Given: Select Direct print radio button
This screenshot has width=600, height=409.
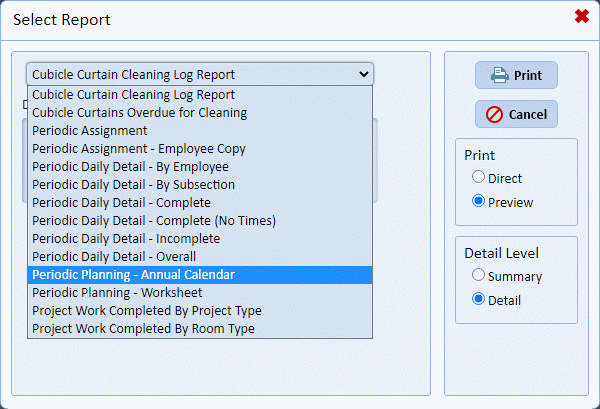Looking at the screenshot, I should coord(479,178).
